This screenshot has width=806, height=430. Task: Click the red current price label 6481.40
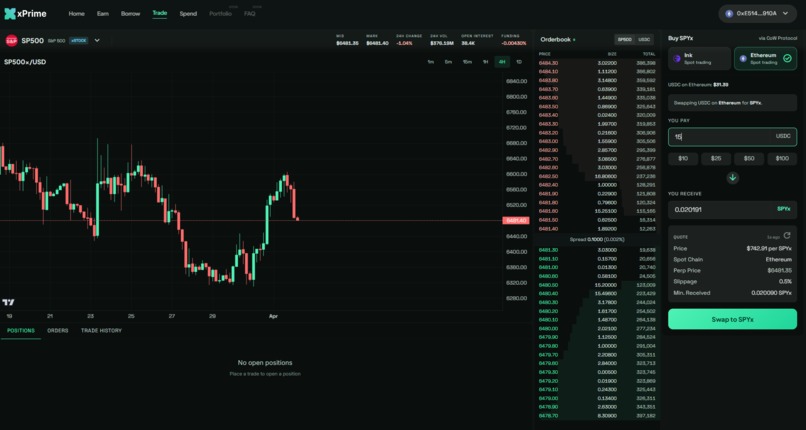click(x=516, y=220)
